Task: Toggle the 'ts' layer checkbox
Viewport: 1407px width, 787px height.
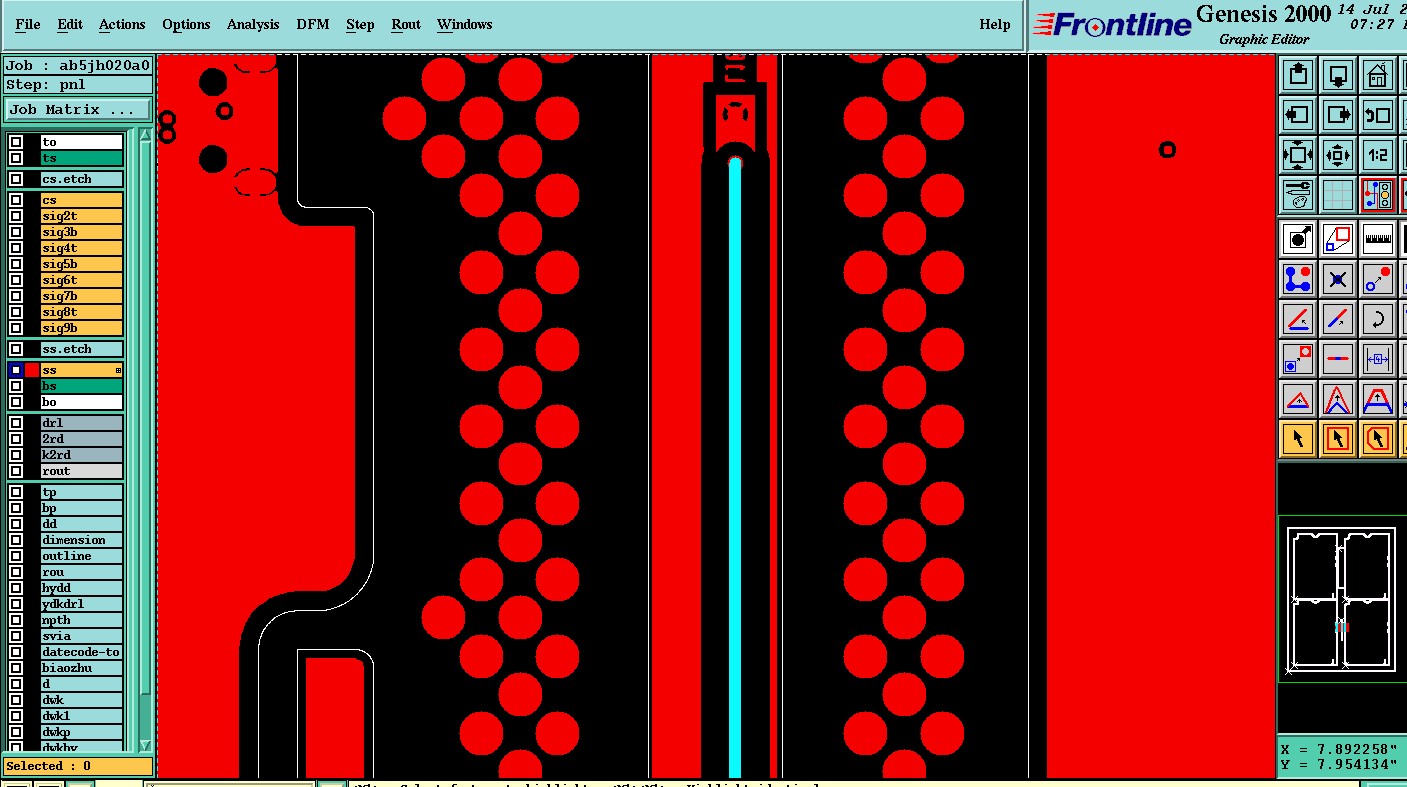Action: coord(16,158)
